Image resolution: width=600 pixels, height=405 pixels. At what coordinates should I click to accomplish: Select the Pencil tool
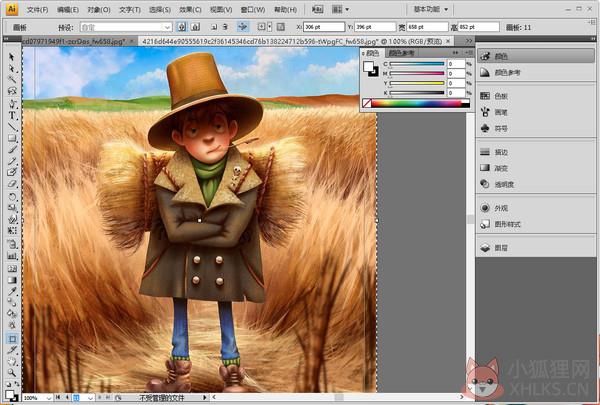[12, 161]
